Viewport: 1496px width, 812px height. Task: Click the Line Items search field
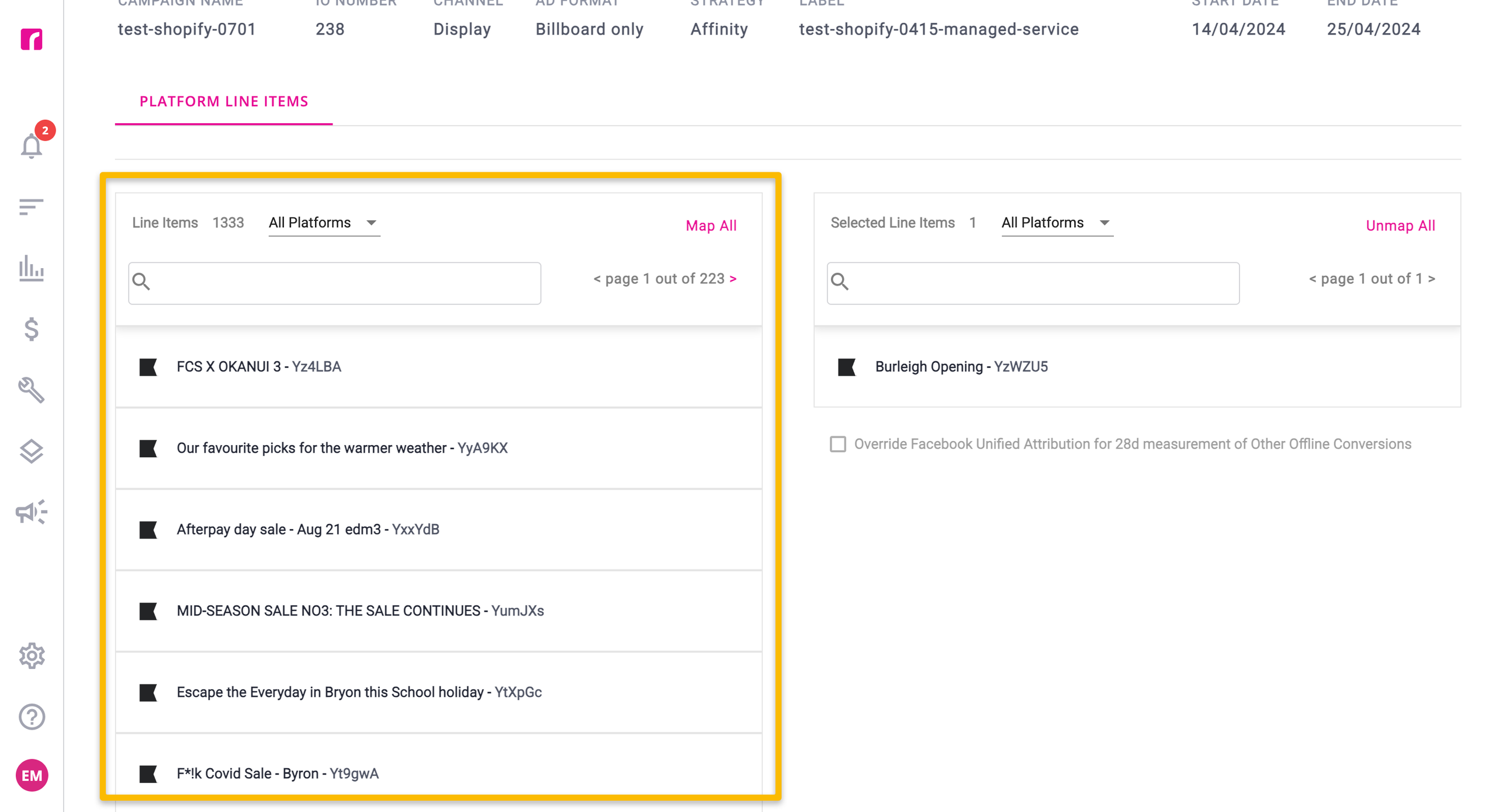click(x=335, y=283)
